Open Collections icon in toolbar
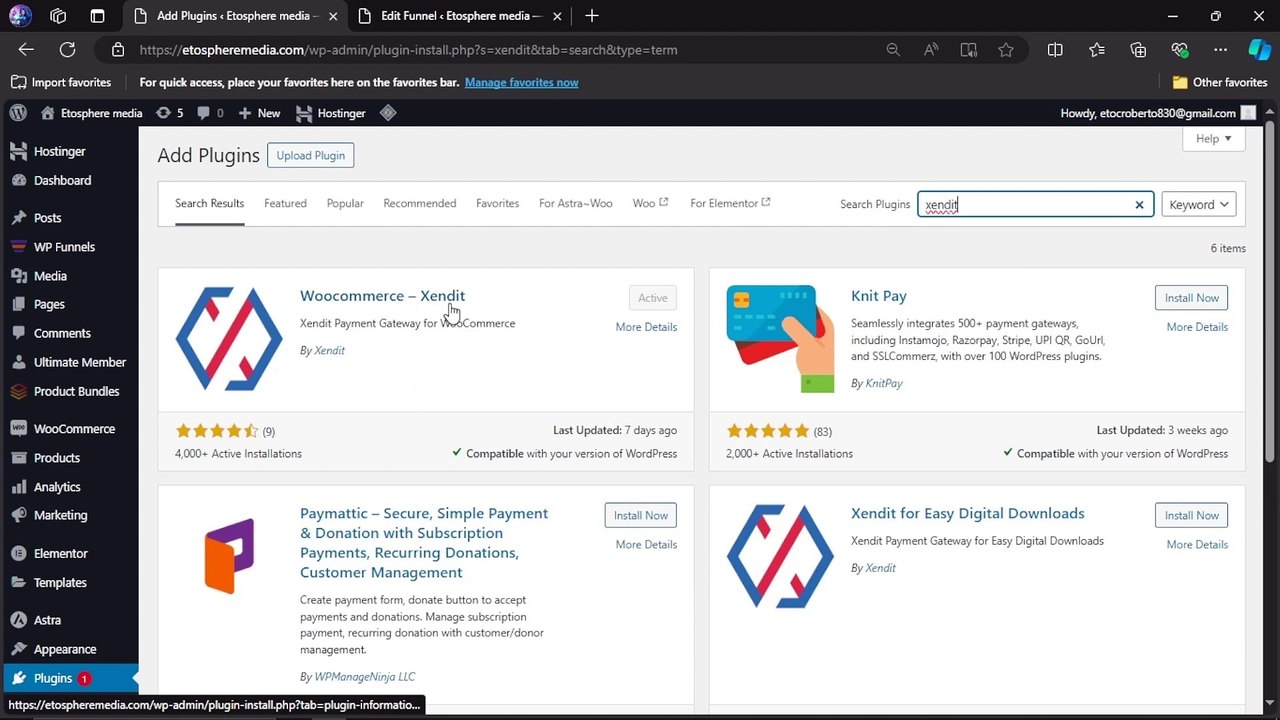 1138,50
